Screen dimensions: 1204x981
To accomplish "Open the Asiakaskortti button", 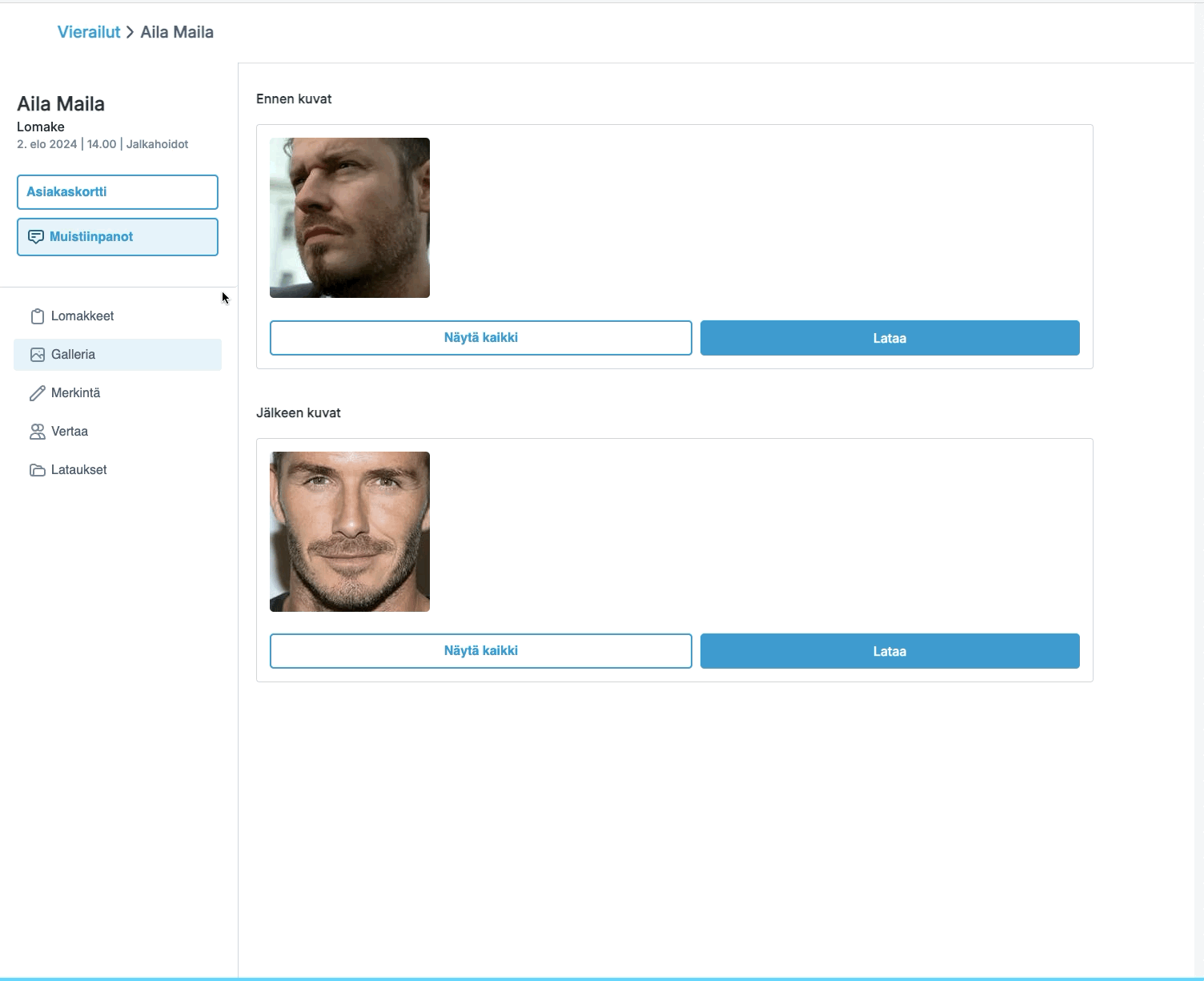I will coord(118,192).
